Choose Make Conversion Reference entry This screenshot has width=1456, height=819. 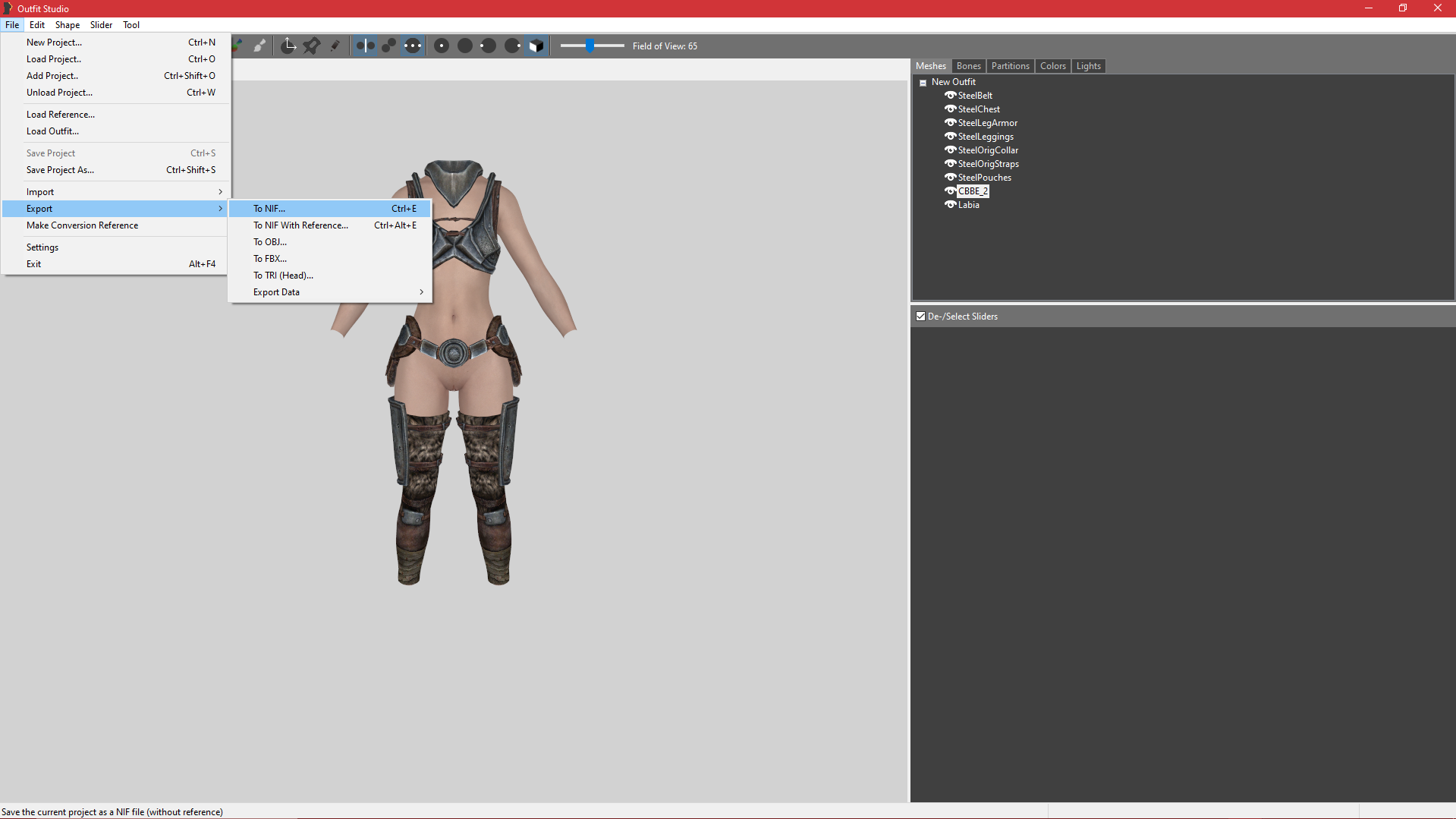[115, 225]
